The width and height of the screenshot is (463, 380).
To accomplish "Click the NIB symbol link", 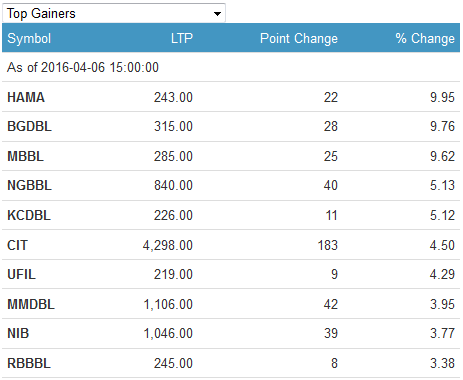I will (x=18, y=333).
